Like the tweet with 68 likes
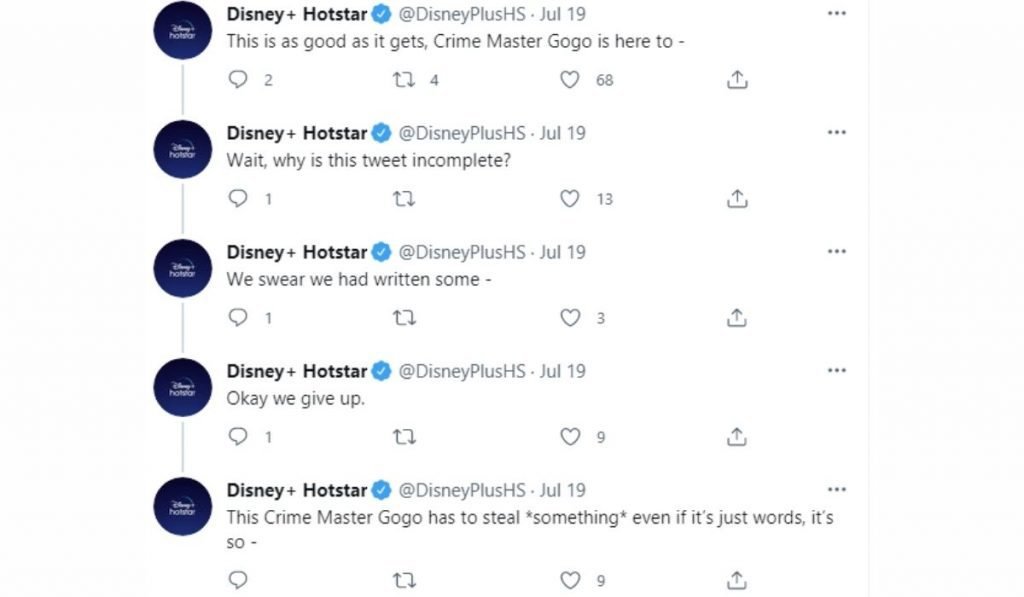 (570, 80)
